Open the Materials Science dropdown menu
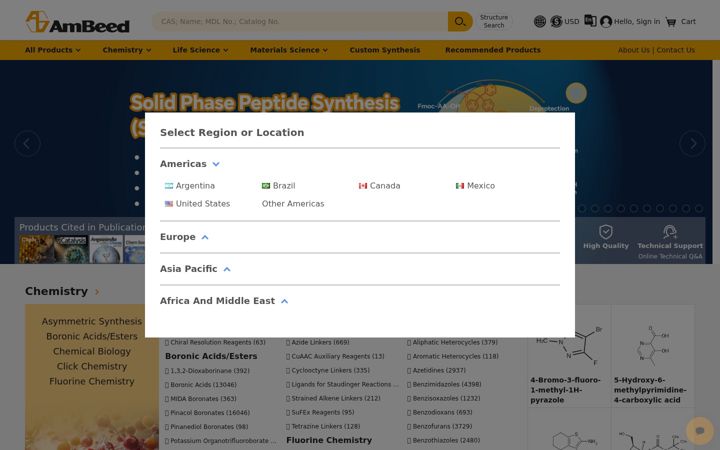 (289, 50)
